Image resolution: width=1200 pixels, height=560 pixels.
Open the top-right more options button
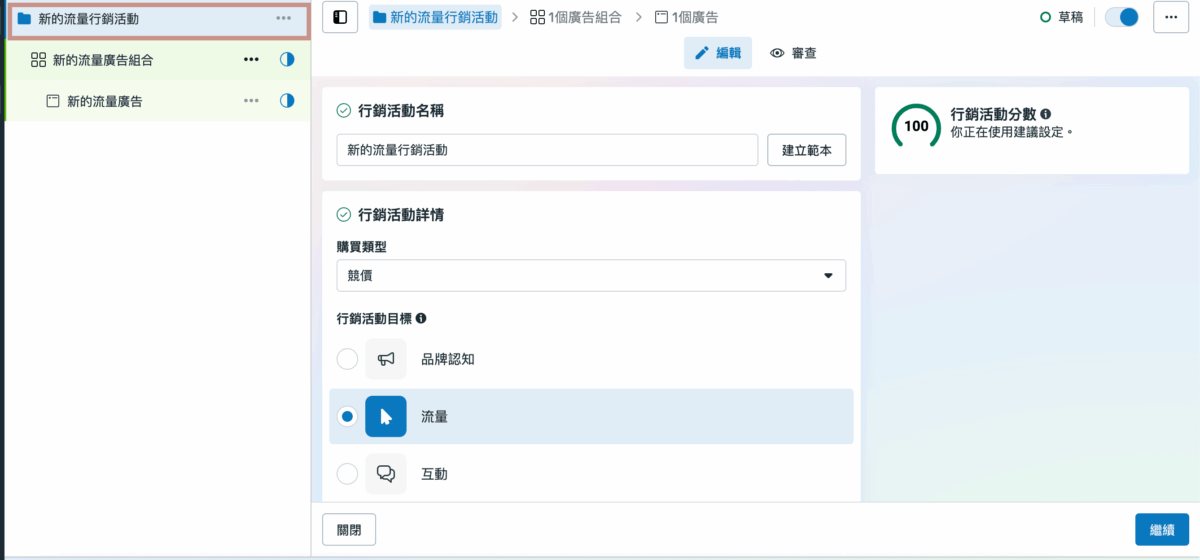[x=1171, y=17]
